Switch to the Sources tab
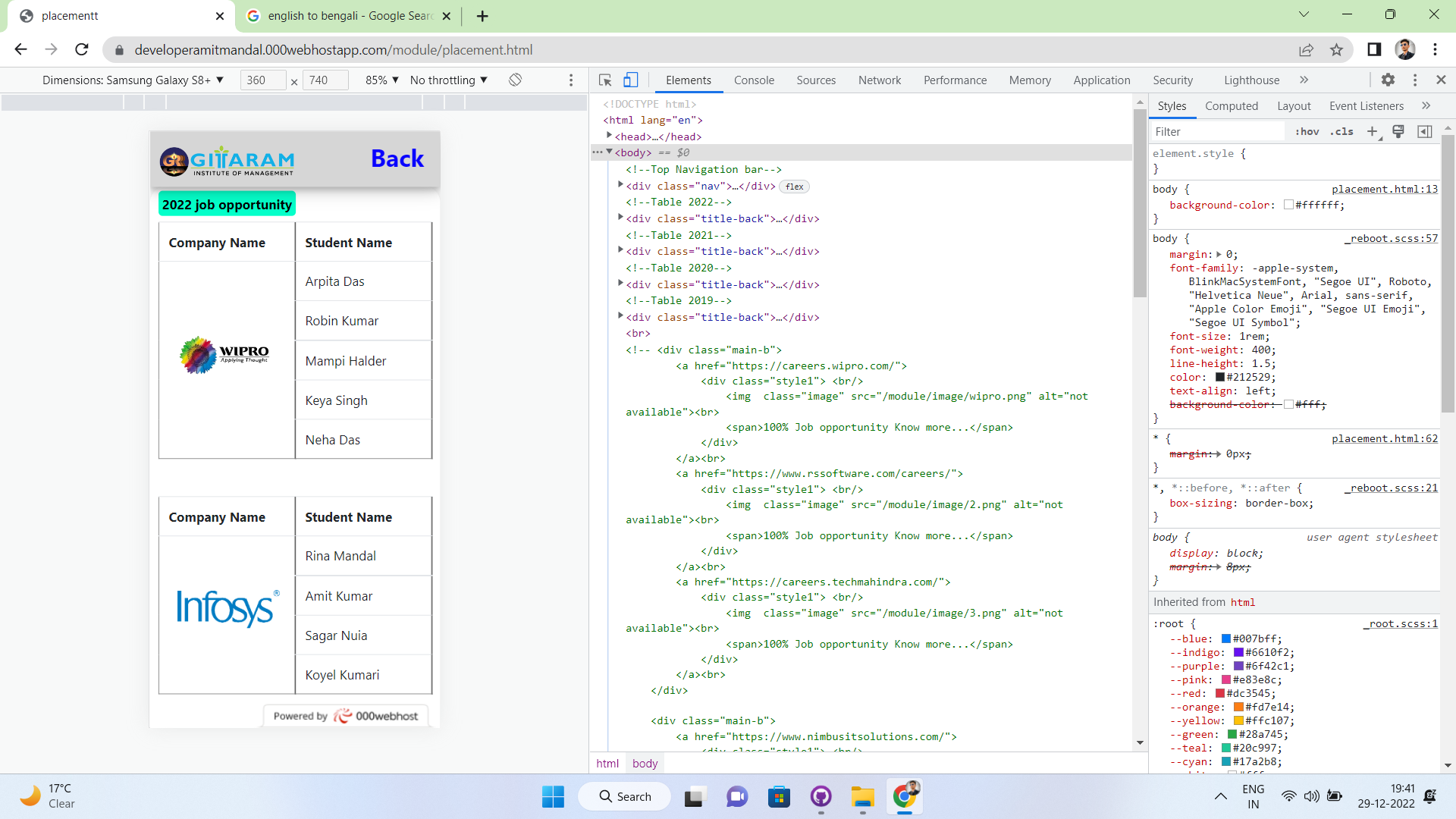The image size is (1456, 819). click(816, 80)
